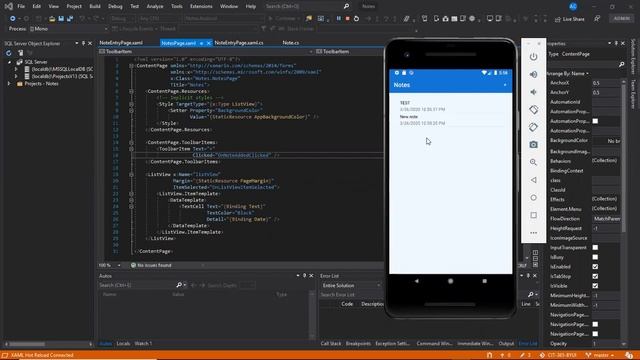The image size is (640, 360).
Task: Open the TEST note in the phone list
Action: (x=450, y=106)
